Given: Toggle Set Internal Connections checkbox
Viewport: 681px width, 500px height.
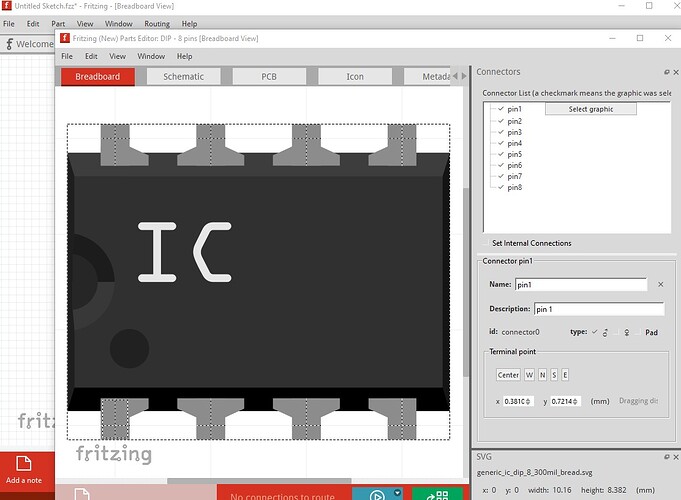Looking at the screenshot, I should (x=487, y=243).
